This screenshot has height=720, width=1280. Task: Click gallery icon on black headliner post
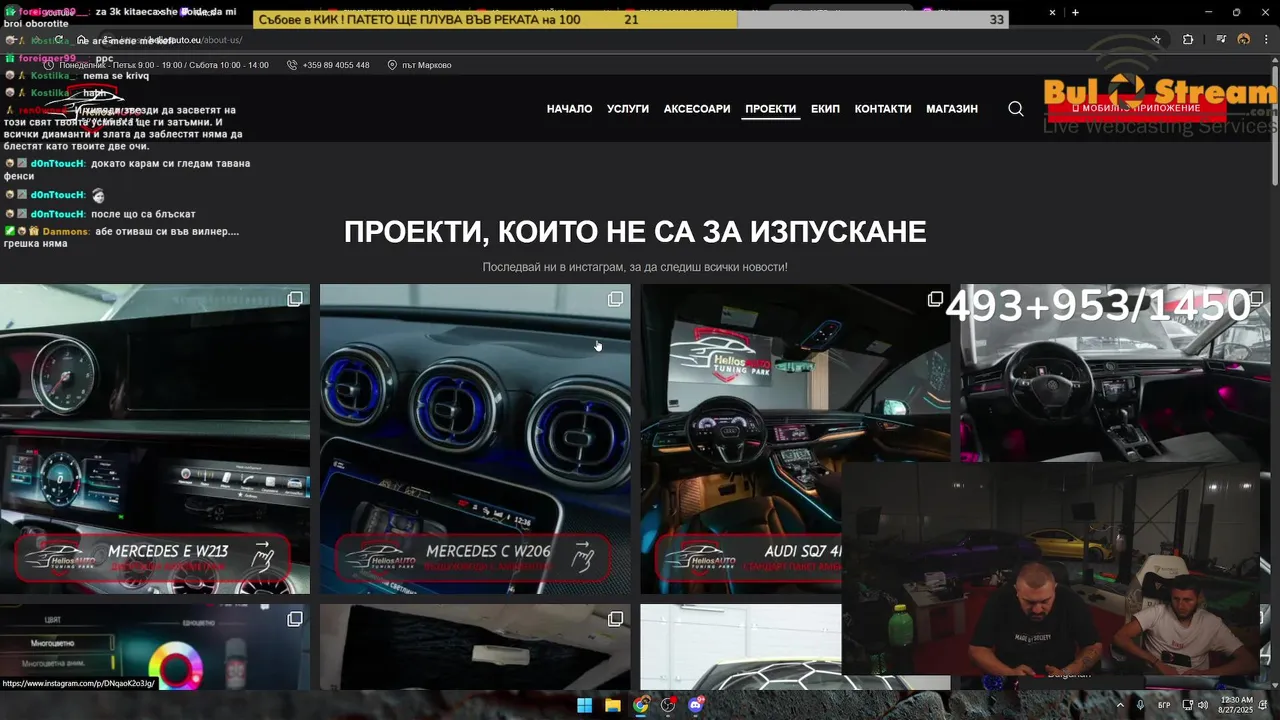click(615, 619)
